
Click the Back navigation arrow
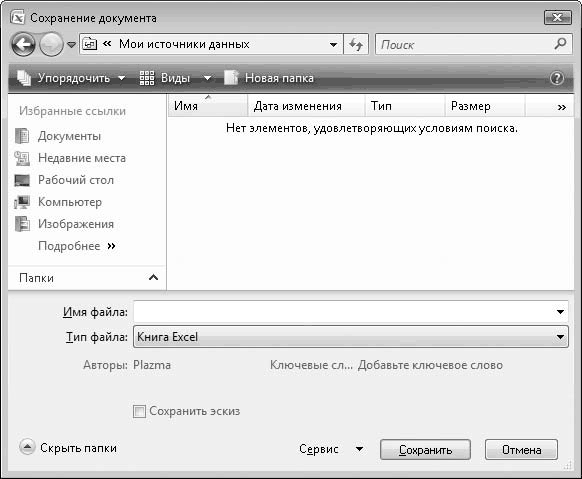[x=23, y=45]
